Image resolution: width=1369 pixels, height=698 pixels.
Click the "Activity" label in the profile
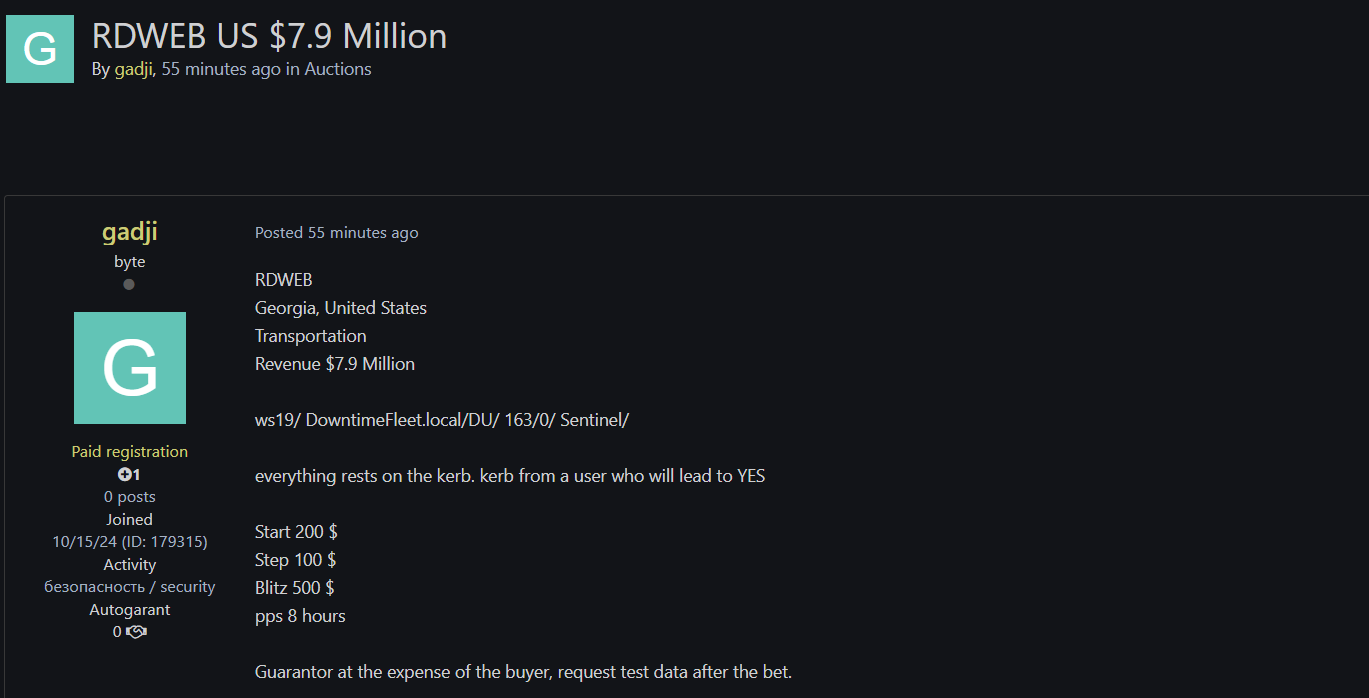click(x=130, y=565)
